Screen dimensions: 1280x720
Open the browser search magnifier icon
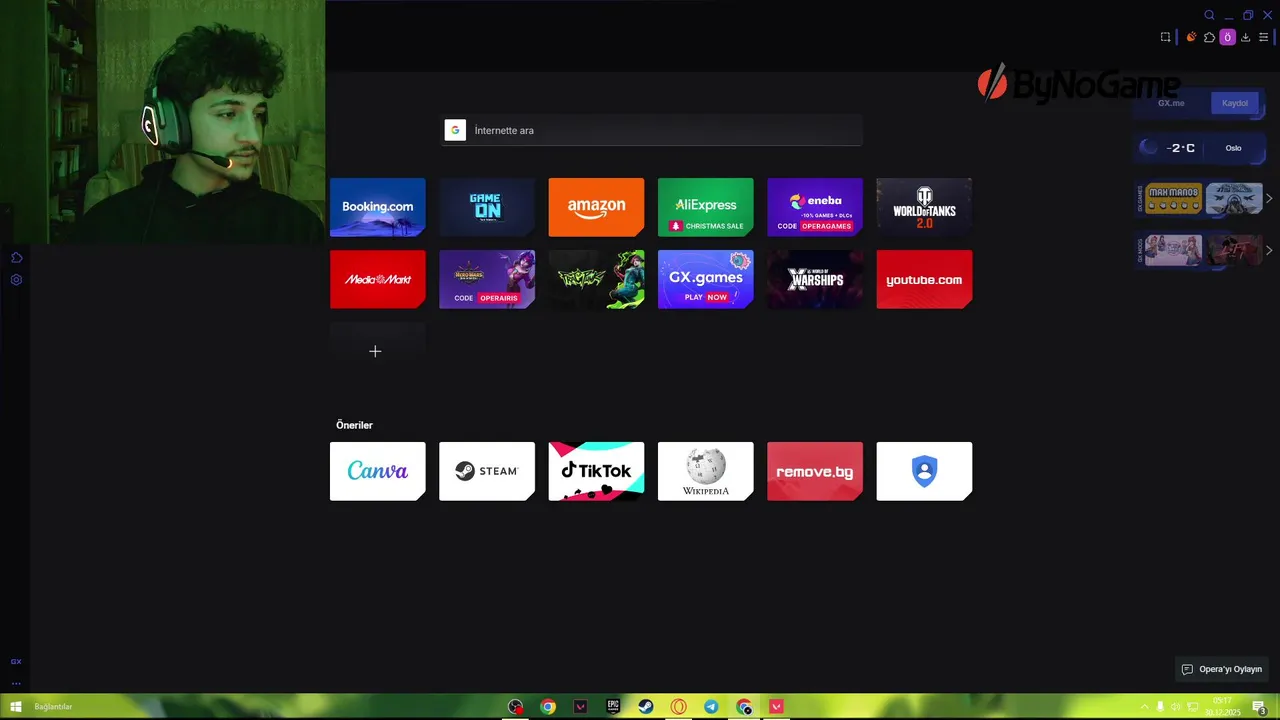pyautogui.click(x=1209, y=15)
